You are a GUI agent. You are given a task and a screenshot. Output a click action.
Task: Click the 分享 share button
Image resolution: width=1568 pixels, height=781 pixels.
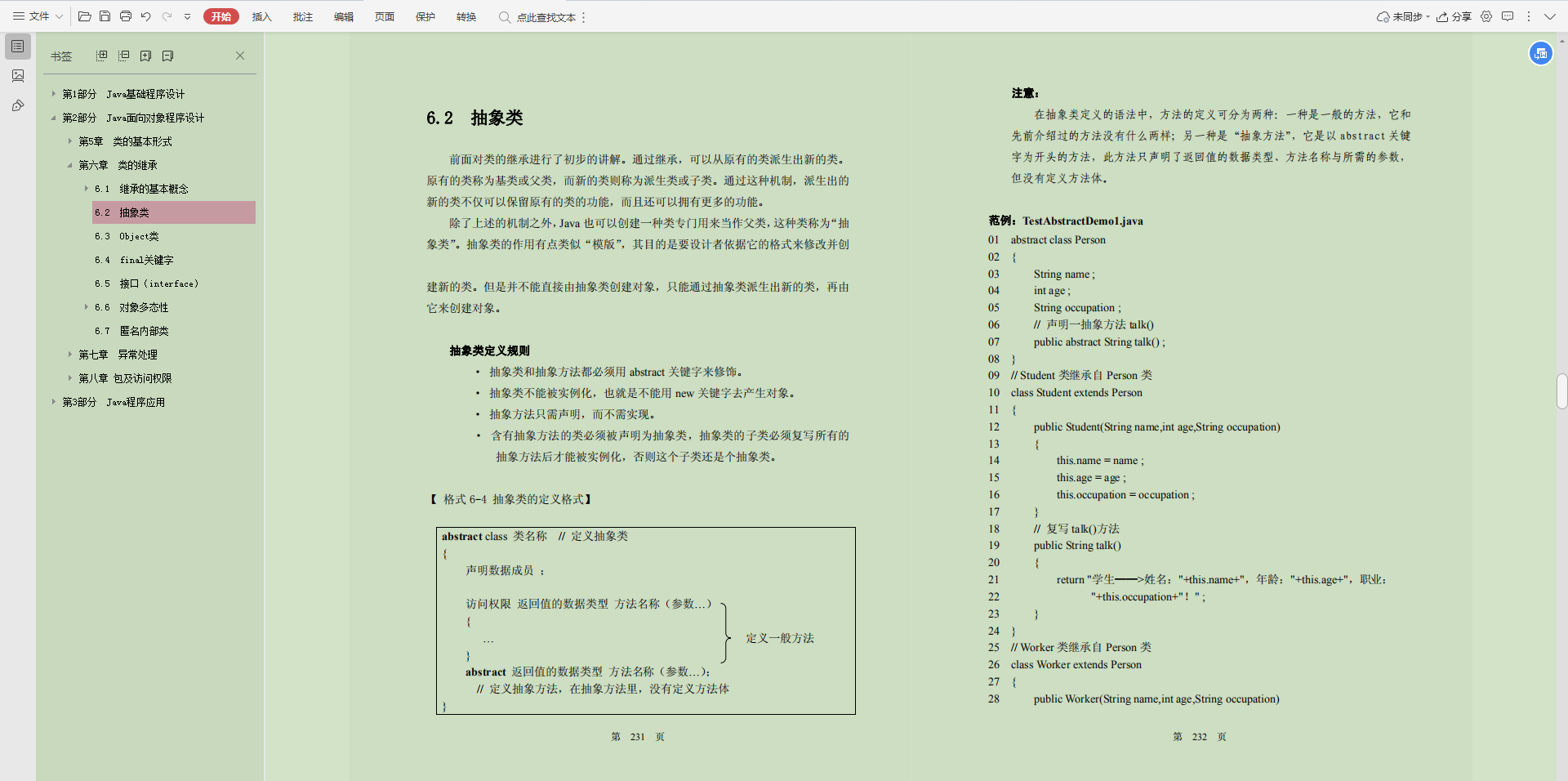coord(1454,16)
